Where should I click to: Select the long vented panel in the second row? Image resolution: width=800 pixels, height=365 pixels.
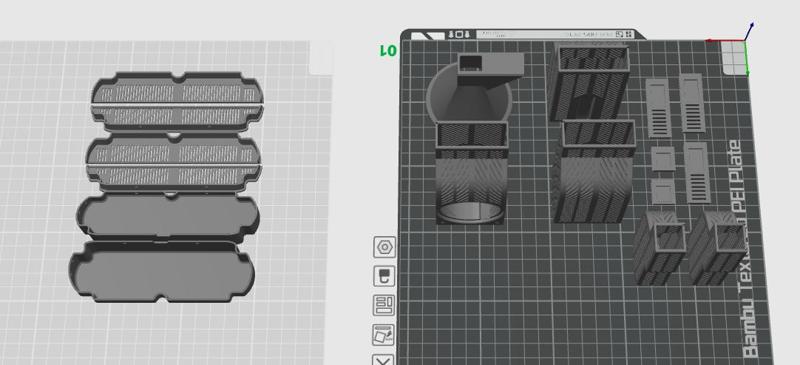(x=697, y=173)
